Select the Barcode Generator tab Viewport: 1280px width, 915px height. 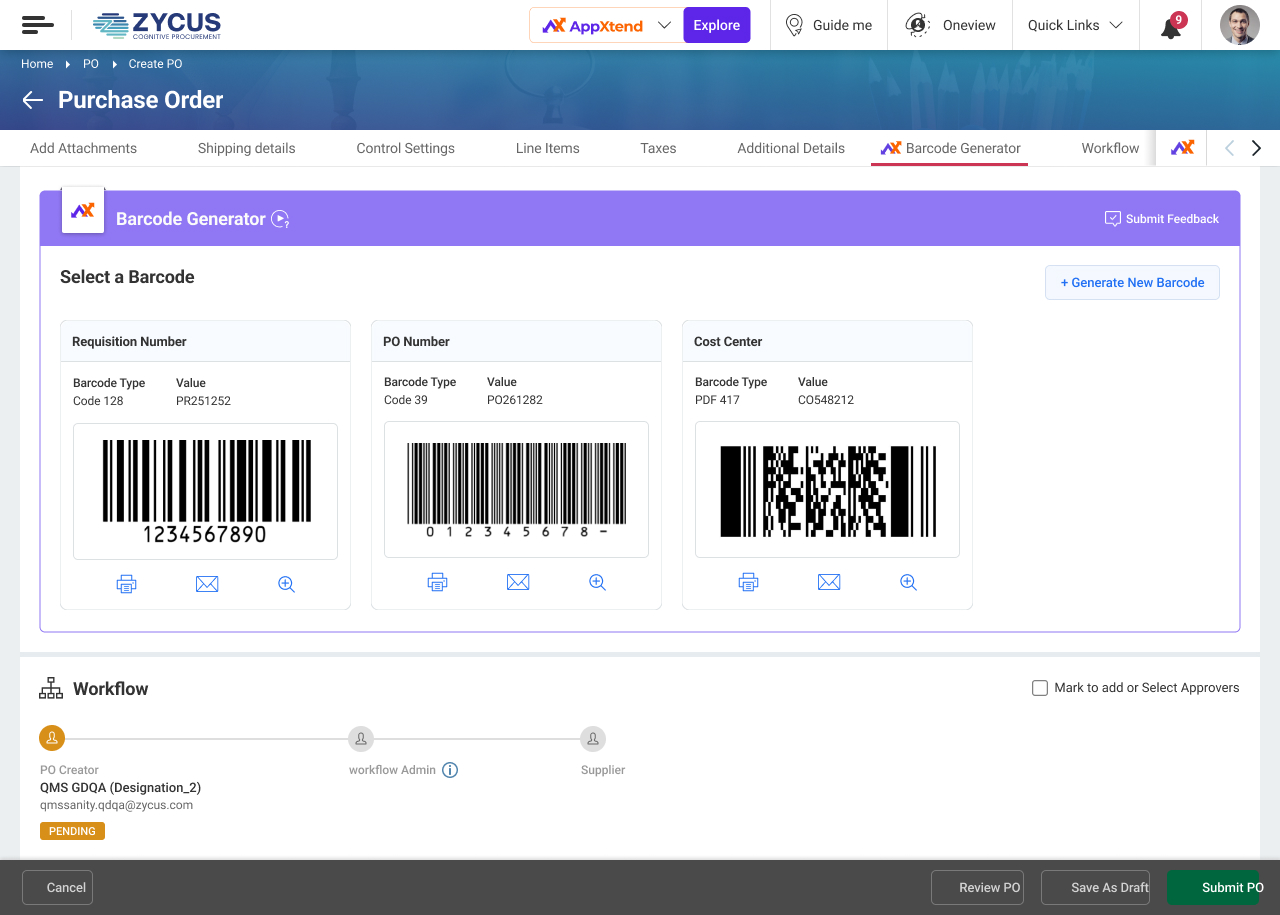coord(950,148)
